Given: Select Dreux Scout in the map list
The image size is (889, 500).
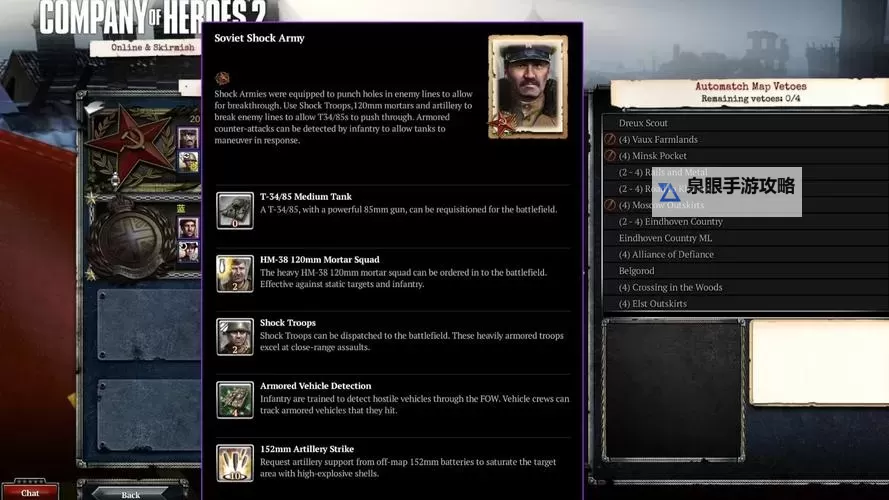Looking at the screenshot, I should pyautogui.click(x=643, y=123).
